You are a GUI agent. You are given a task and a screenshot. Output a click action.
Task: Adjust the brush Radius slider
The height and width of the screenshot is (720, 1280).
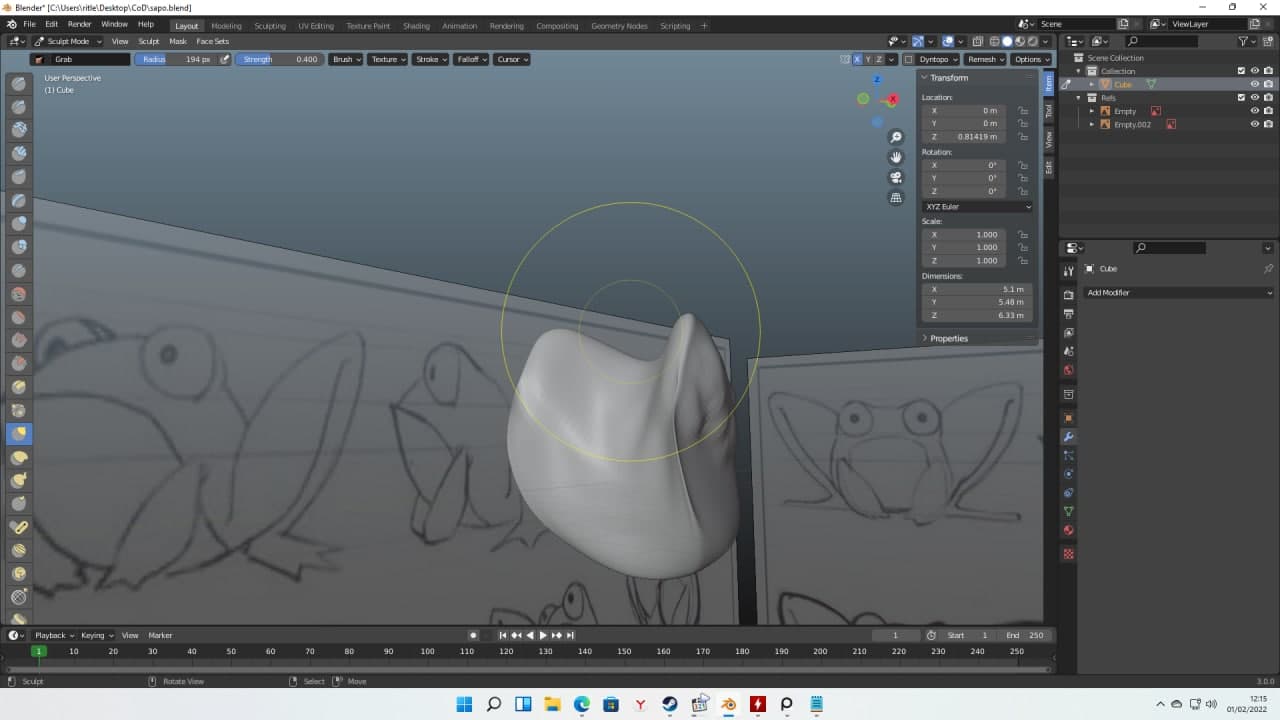click(176, 59)
